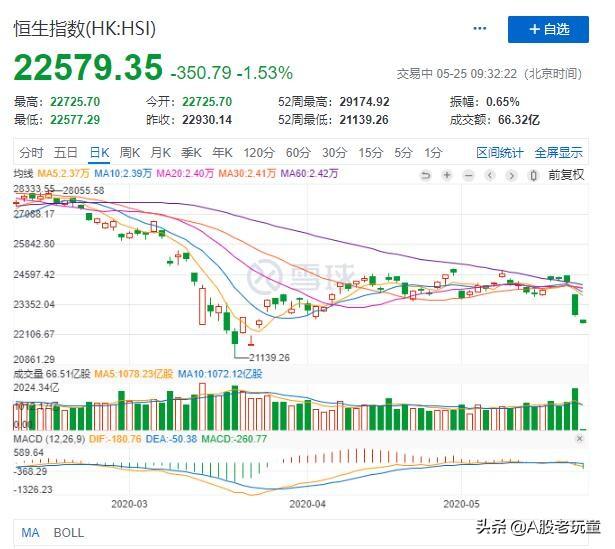615x549 pixels.
Task: Switch to the 30分 chart interval
Action: 334,152
